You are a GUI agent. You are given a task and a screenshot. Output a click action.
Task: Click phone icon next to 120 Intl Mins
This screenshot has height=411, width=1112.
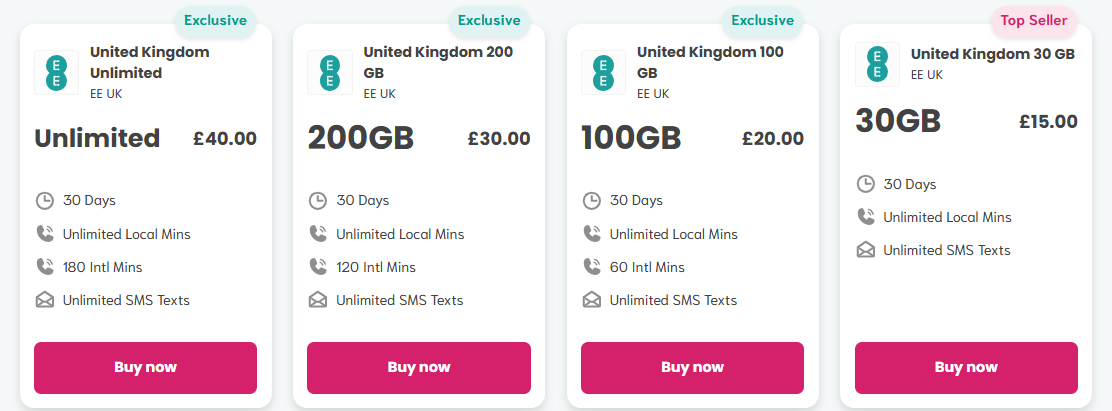point(318,267)
